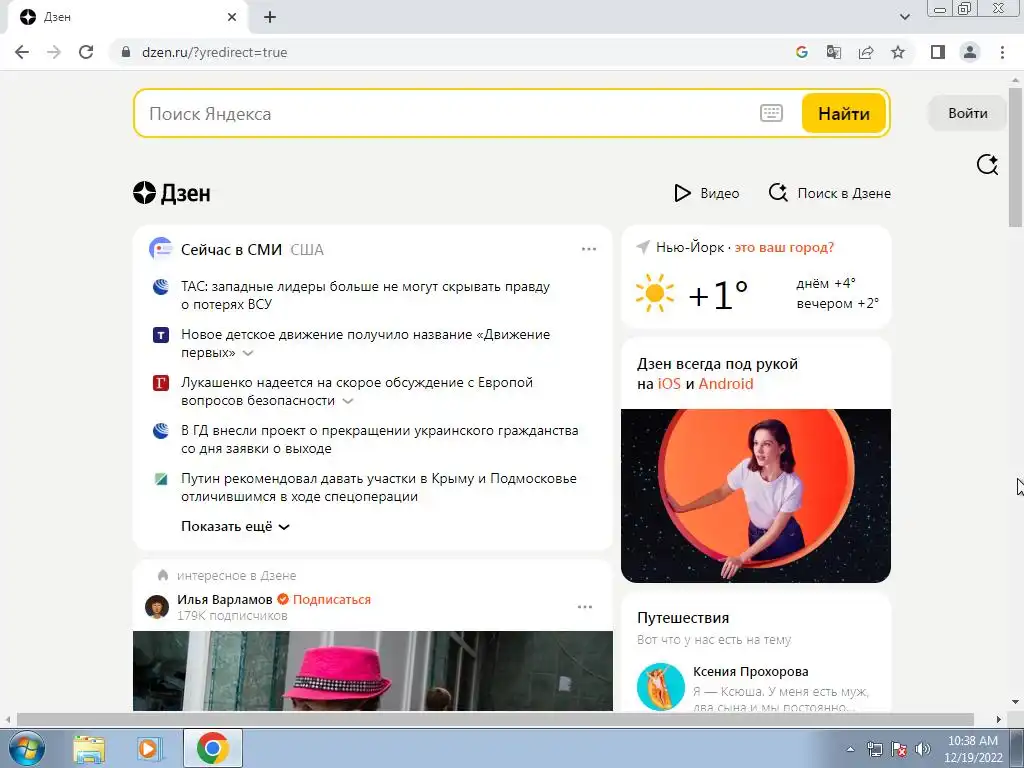
Task: Open the pink hat post image
Action: click(x=373, y=671)
